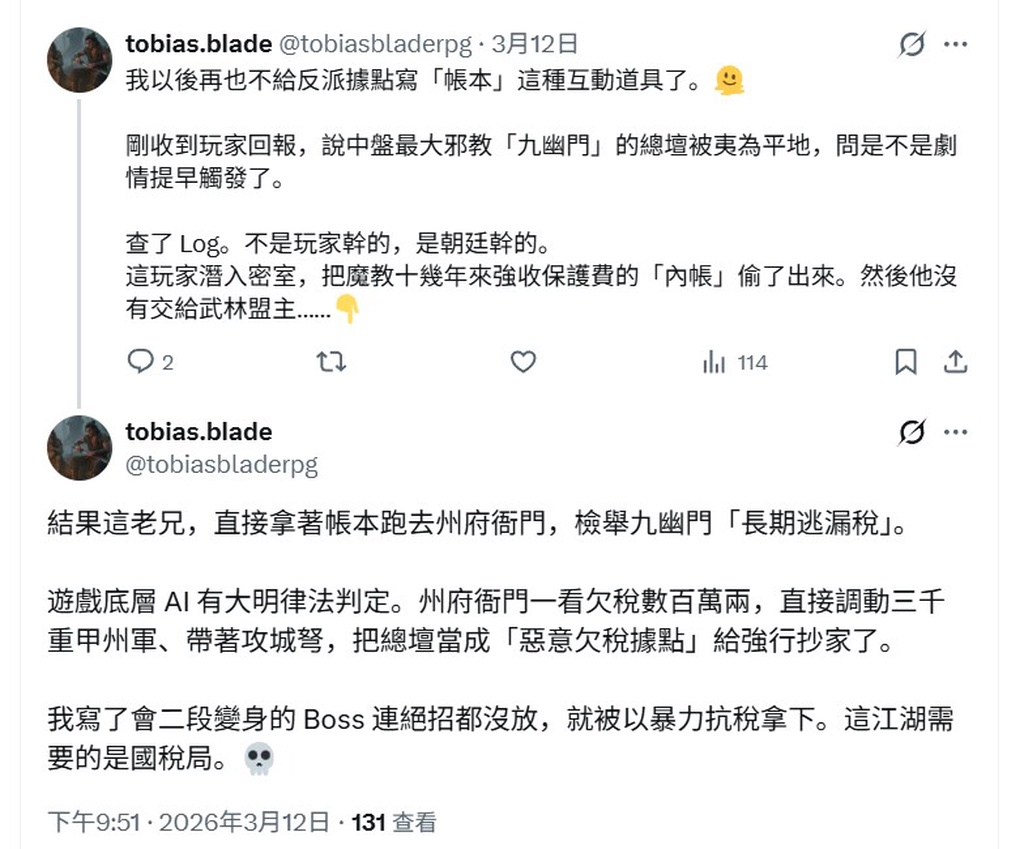
Task: Like the first post with heart icon
Action: [x=523, y=362]
